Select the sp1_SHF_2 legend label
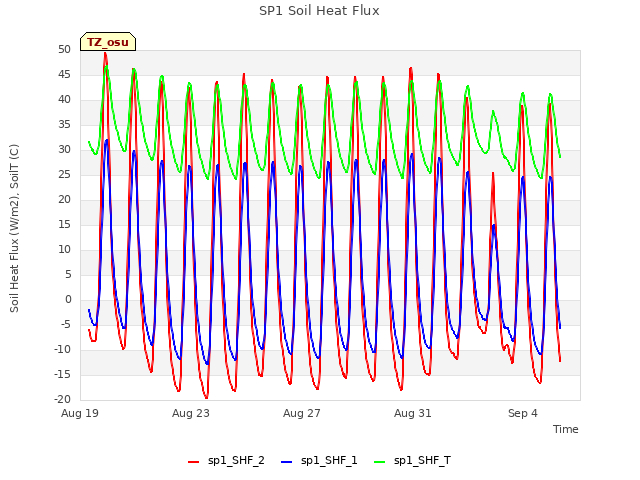The height and width of the screenshot is (480, 640). 236,460
